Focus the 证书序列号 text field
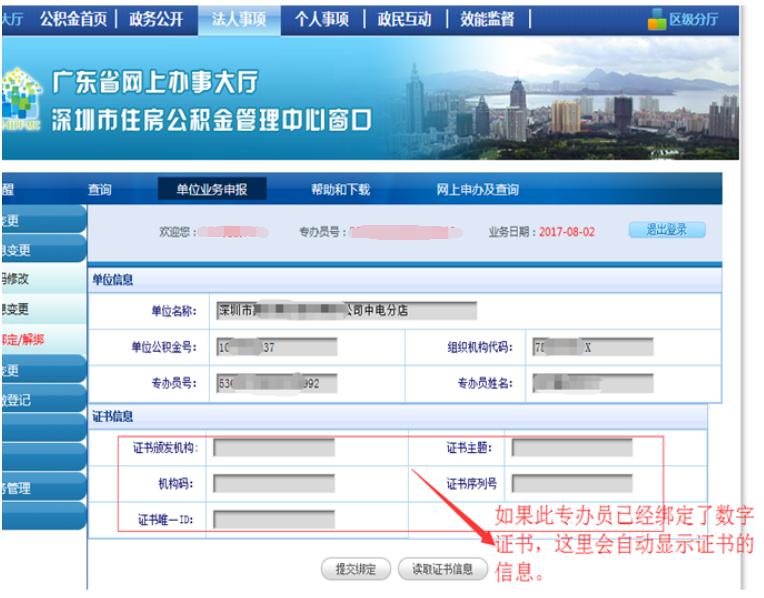This screenshot has width=764, height=598. click(x=571, y=484)
